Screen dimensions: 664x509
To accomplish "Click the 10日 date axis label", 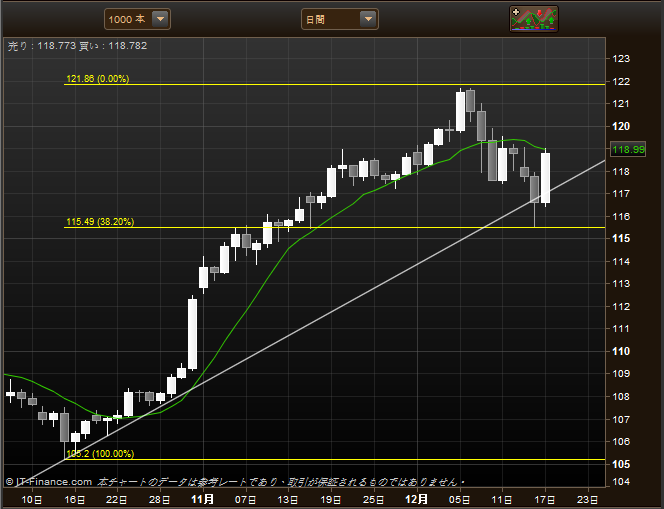I will click(x=31, y=500).
